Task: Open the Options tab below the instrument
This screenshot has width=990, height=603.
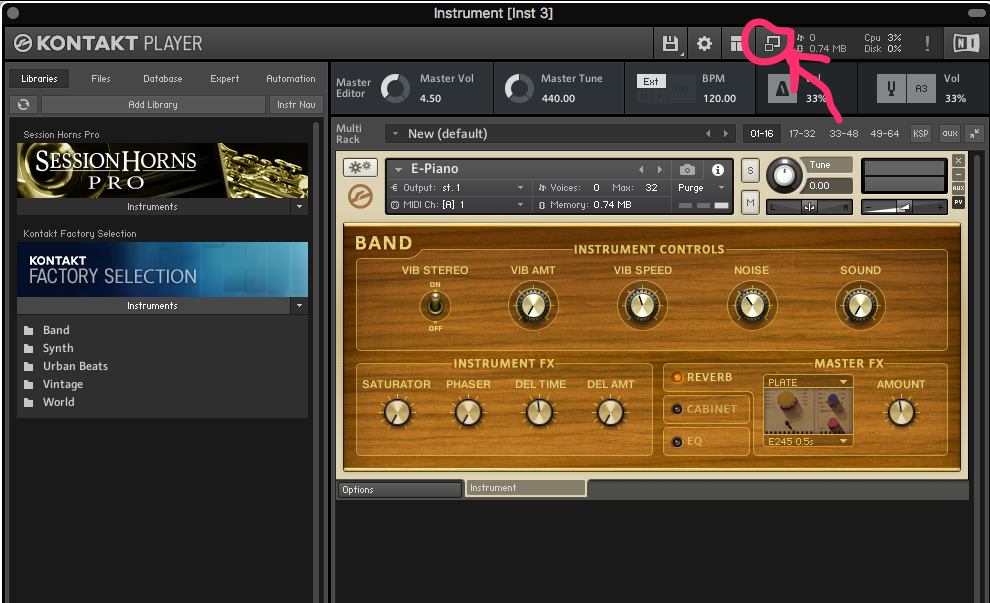Action: [x=400, y=489]
